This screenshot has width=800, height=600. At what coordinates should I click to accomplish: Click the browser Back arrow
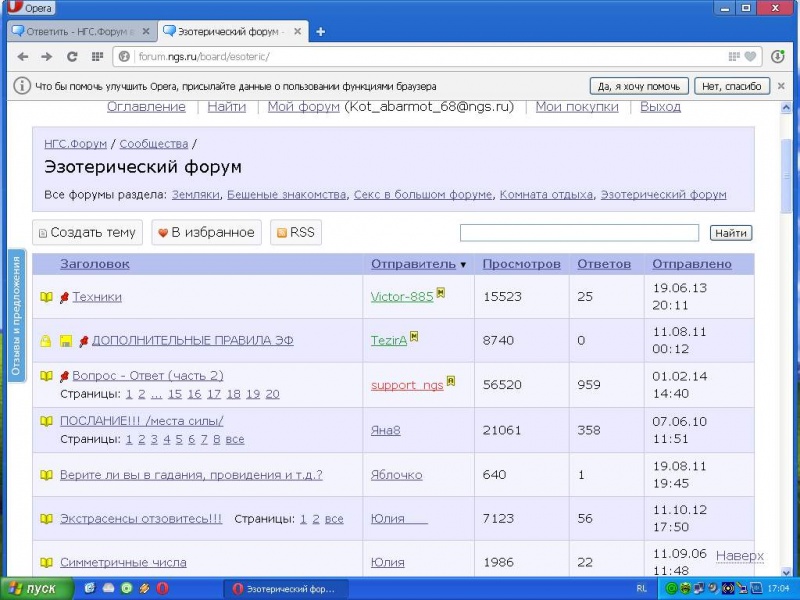(x=20, y=57)
